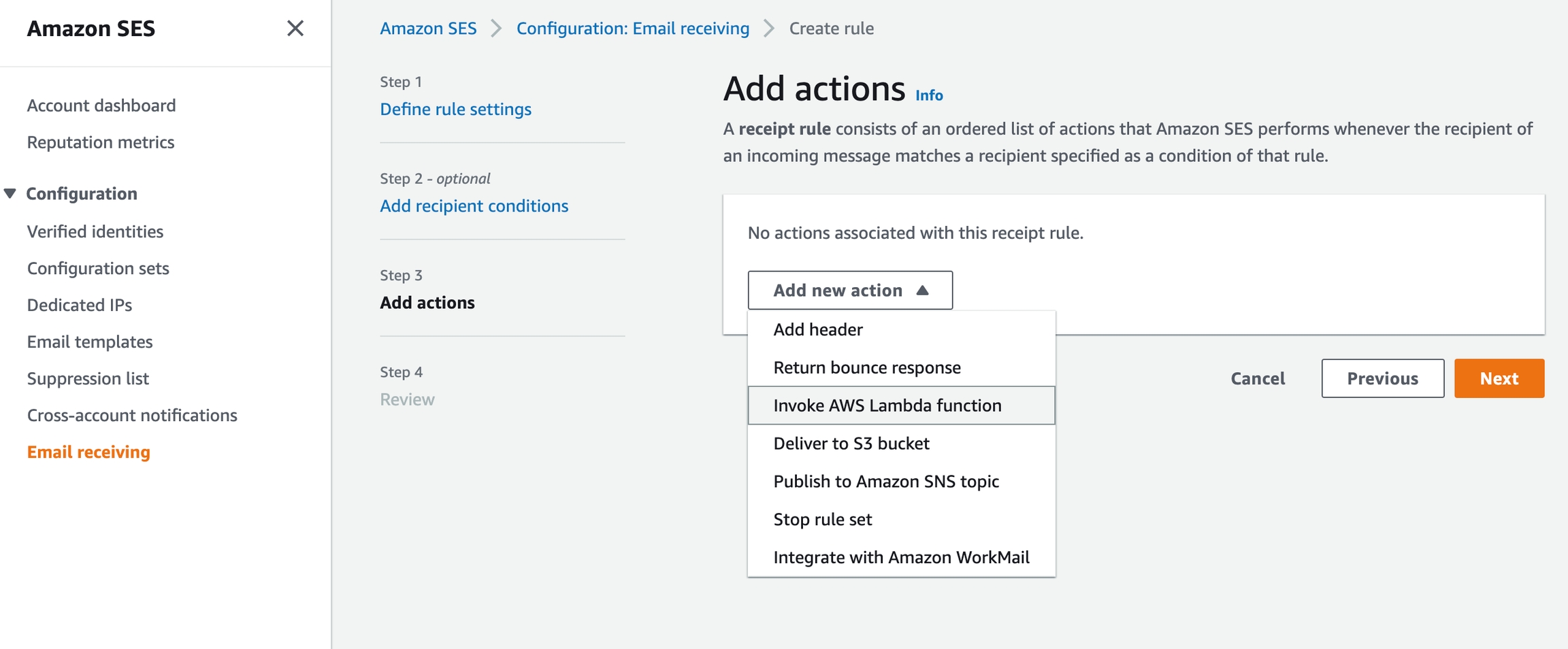Image resolution: width=1568 pixels, height=649 pixels.
Task: Go to Define rule settings step
Action: 455,110
